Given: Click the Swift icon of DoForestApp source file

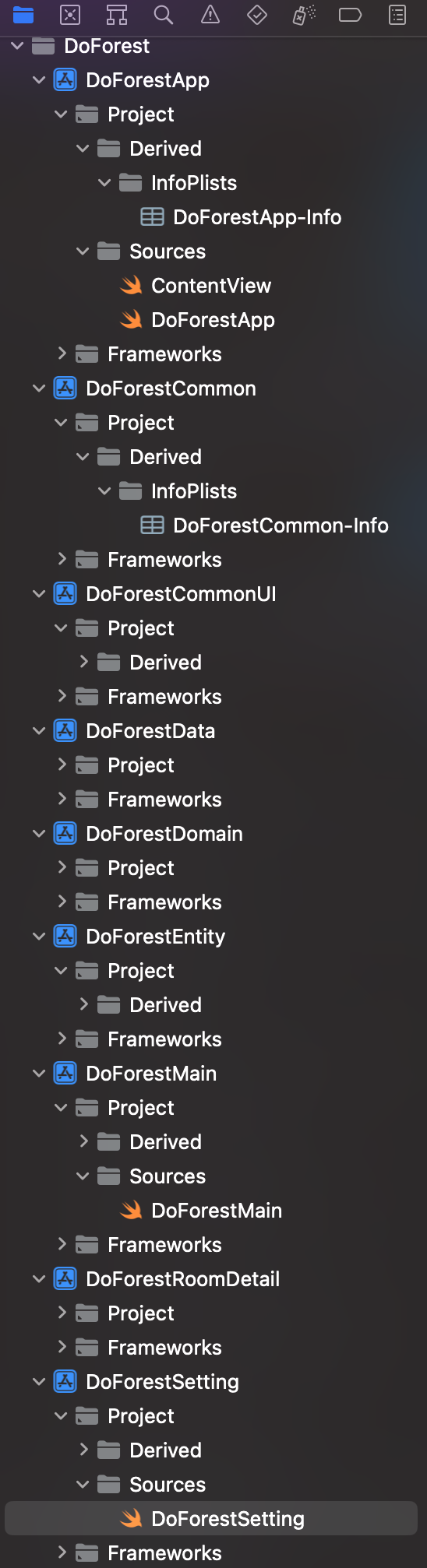Looking at the screenshot, I should point(131,320).
